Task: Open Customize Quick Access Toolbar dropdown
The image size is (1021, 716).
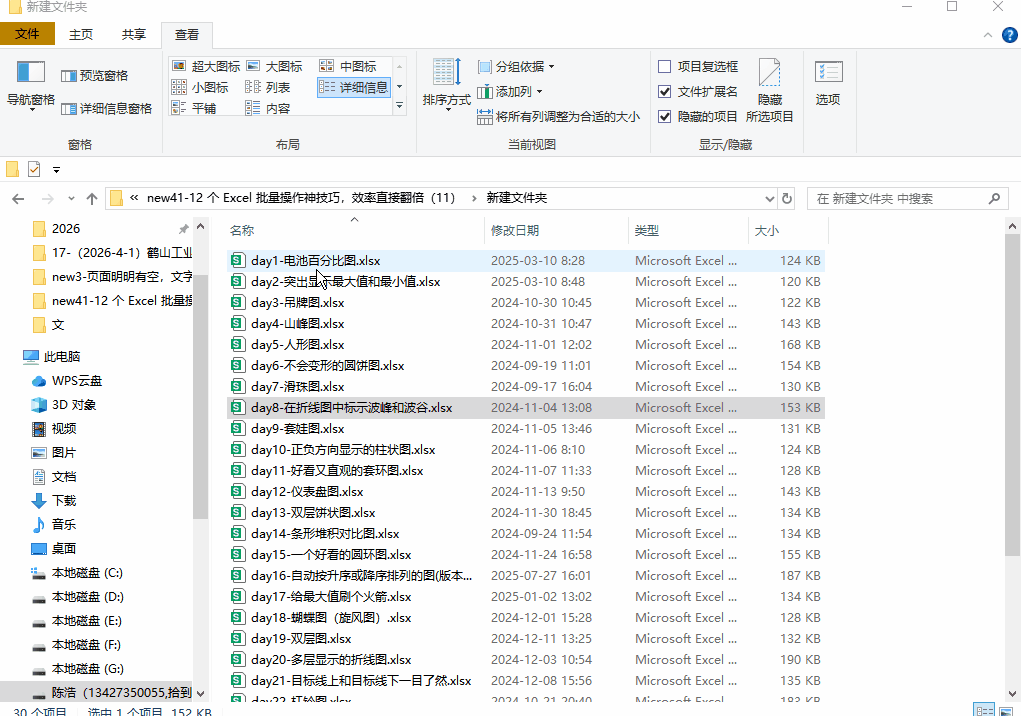Action: tap(57, 170)
